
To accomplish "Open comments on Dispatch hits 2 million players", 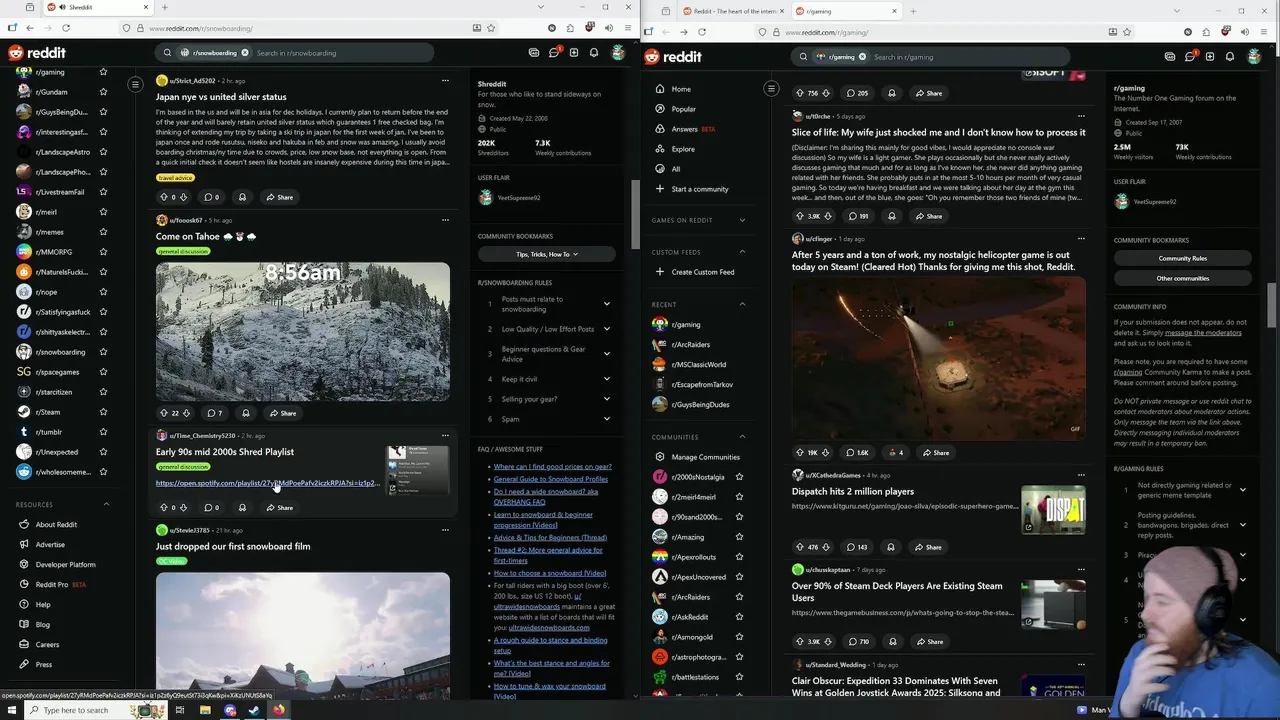I will [x=856, y=547].
